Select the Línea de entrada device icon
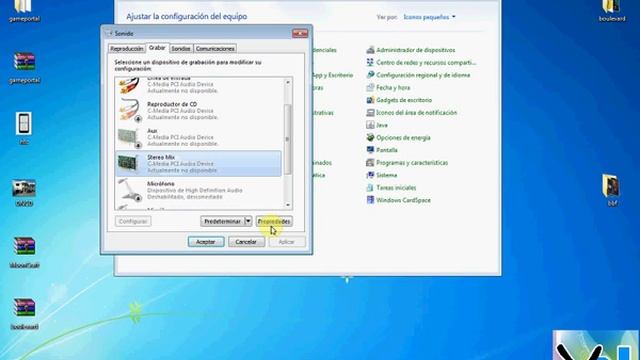 click(129, 85)
